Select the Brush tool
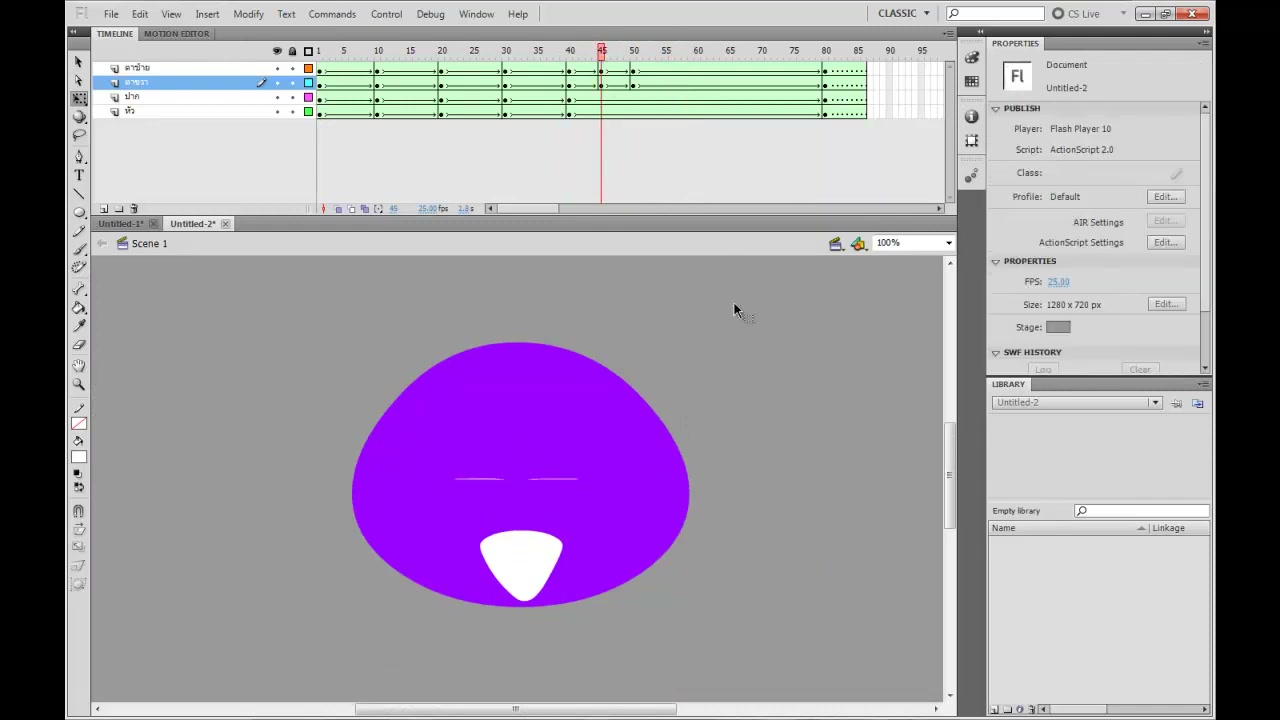 [x=79, y=249]
